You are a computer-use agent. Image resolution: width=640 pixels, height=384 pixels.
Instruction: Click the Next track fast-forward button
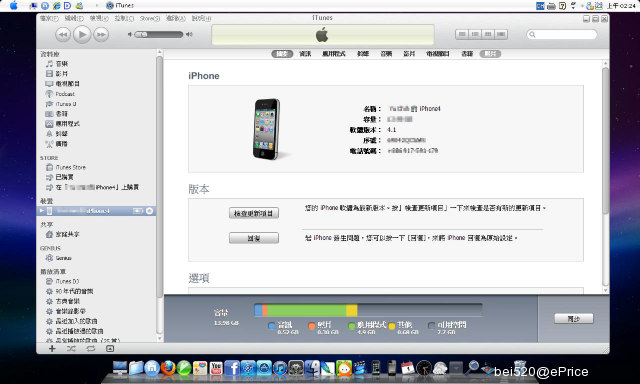pyautogui.click(x=101, y=35)
